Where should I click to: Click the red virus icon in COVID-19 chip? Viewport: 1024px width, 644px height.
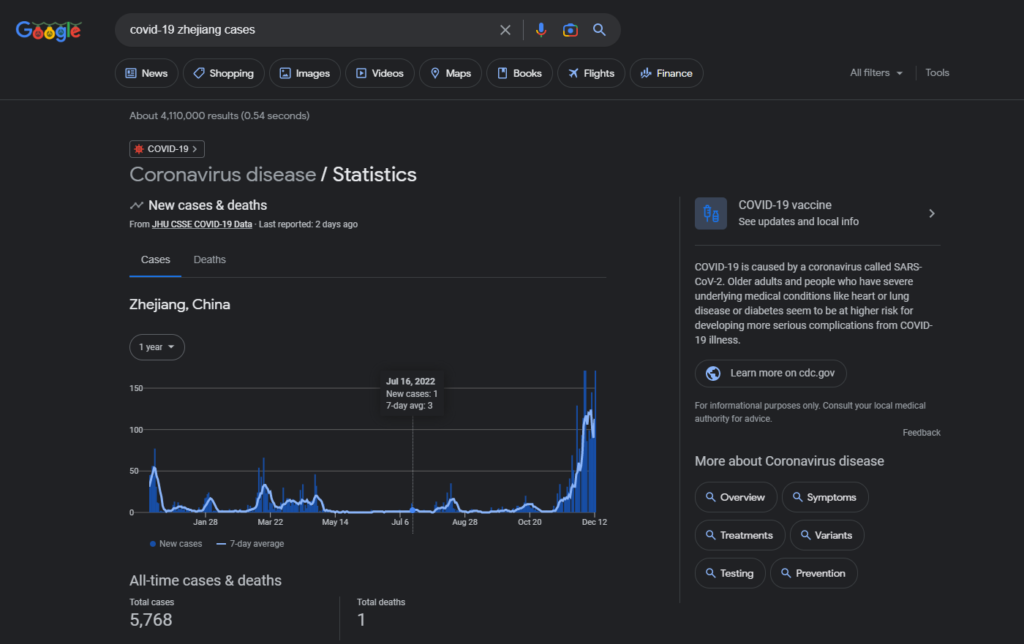138,149
